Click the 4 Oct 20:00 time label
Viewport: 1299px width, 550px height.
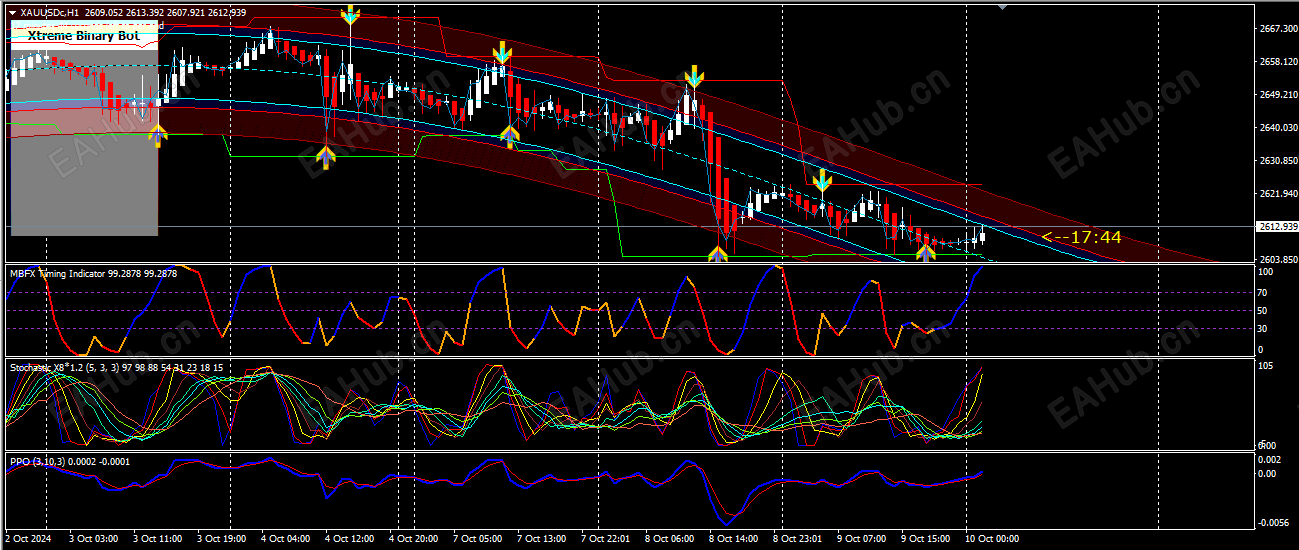tap(415, 539)
